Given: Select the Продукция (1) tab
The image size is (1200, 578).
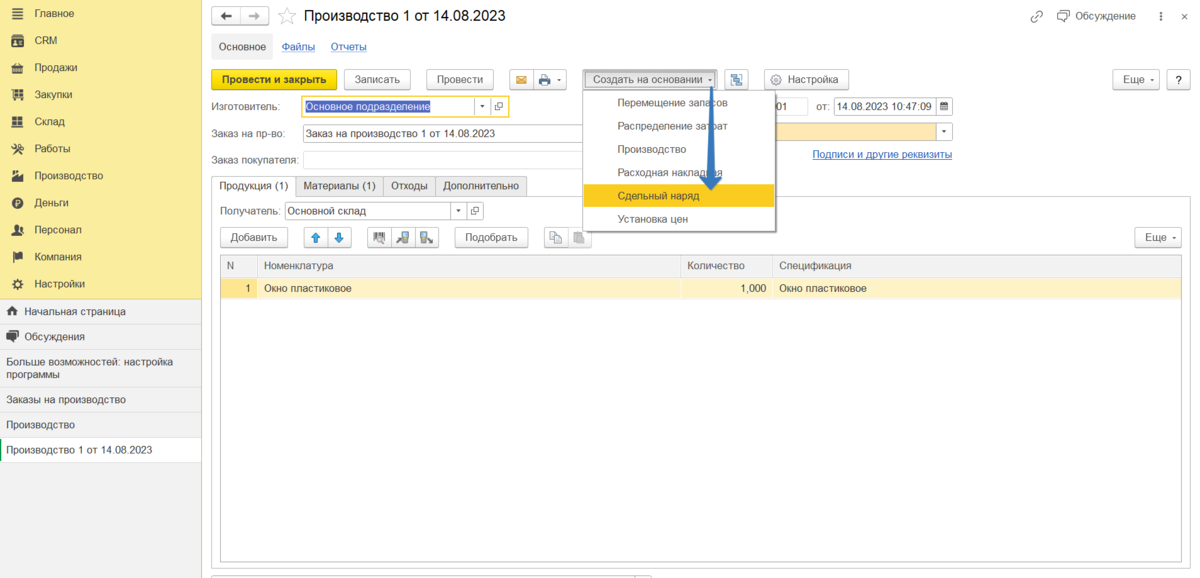Looking at the screenshot, I should point(253,186).
